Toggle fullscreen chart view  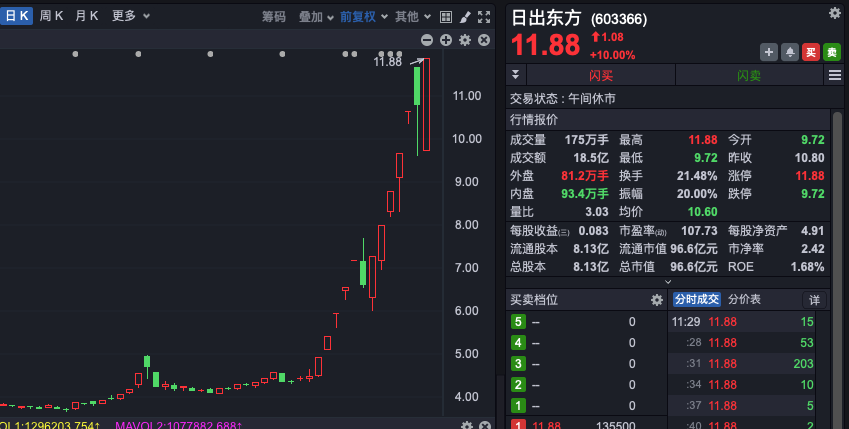[x=484, y=17]
